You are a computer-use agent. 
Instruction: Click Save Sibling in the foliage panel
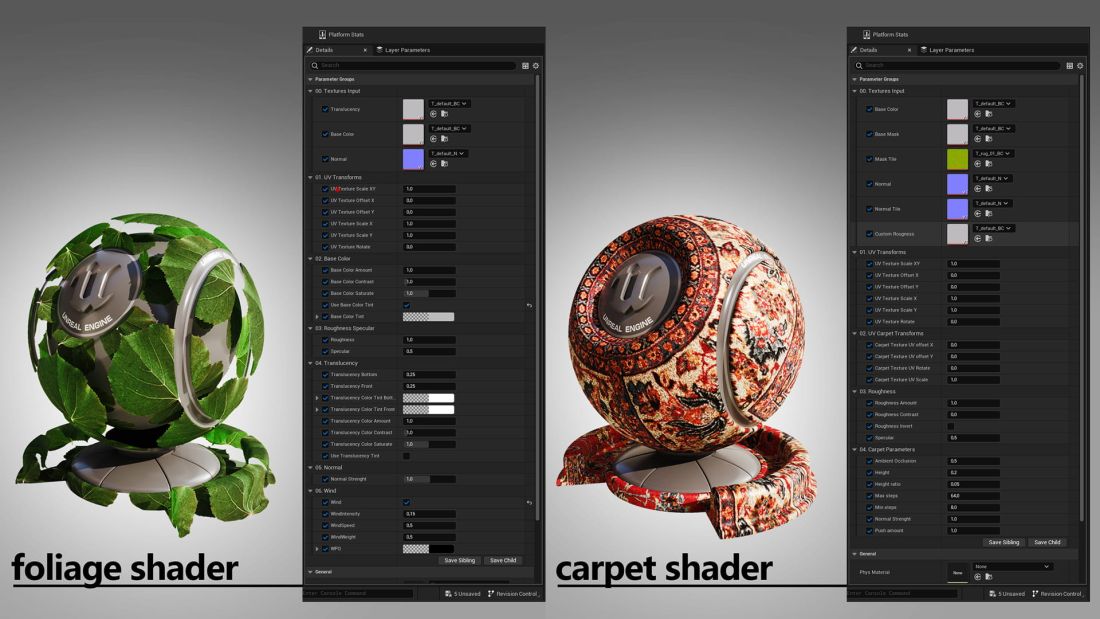point(460,560)
